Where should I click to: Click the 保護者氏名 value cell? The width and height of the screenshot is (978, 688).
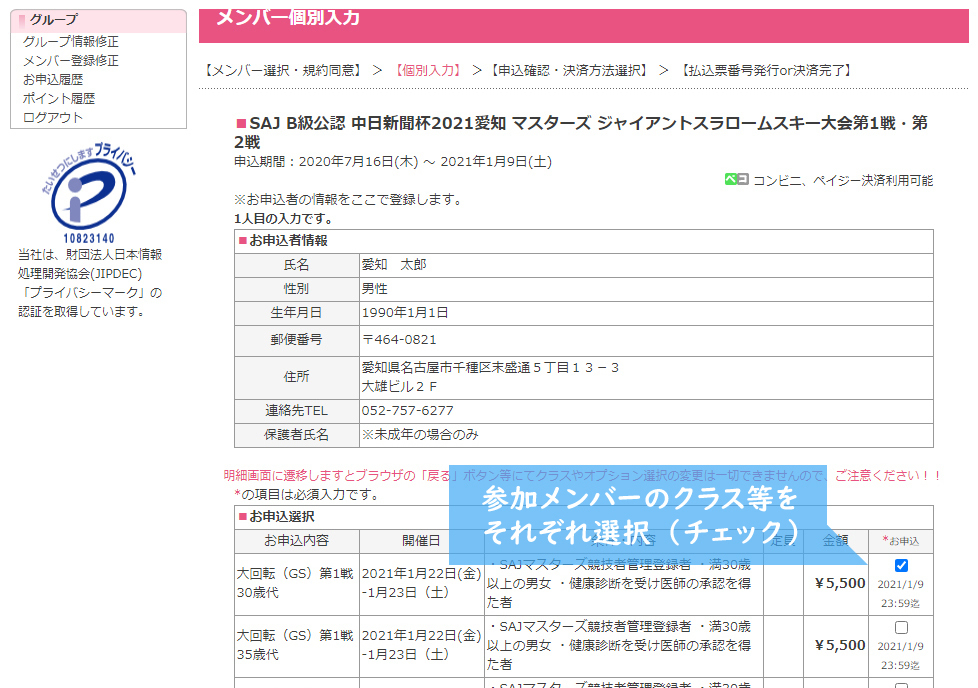[646, 435]
